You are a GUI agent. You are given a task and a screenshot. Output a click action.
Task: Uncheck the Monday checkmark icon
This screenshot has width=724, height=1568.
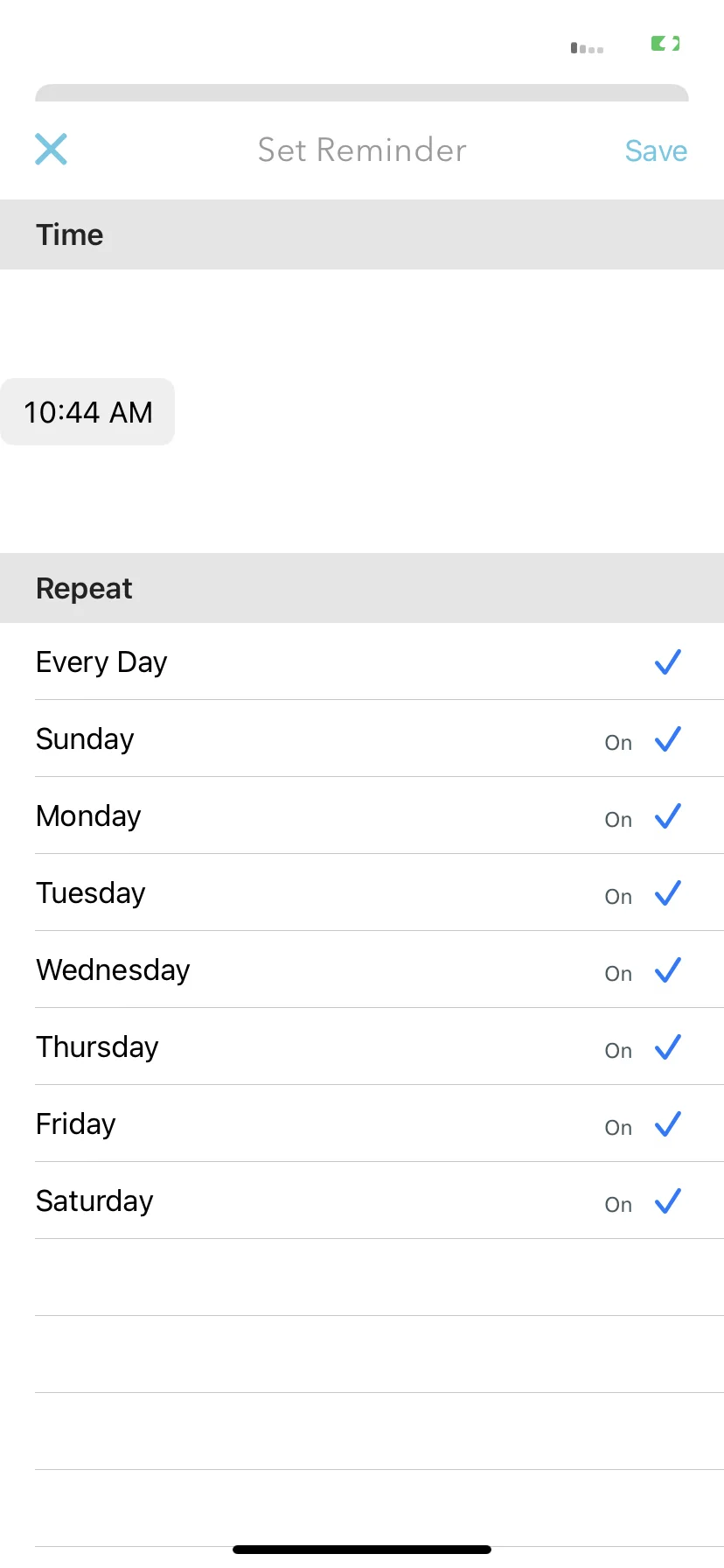(668, 816)
